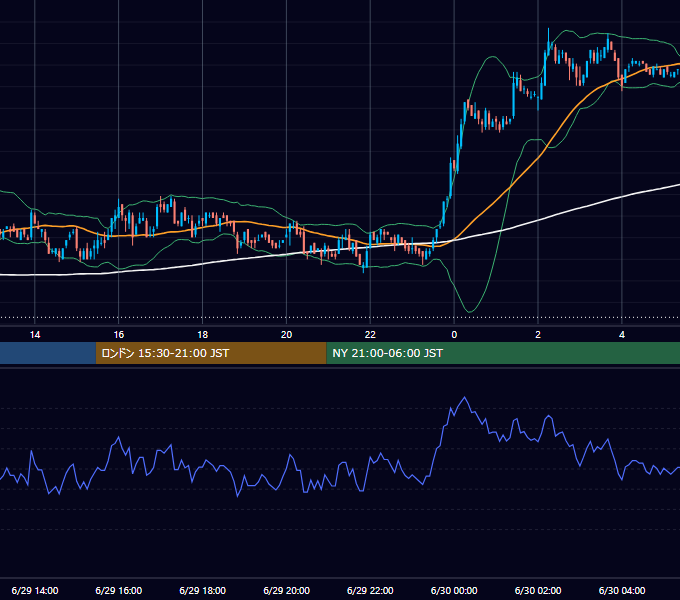Screen dimensions: 680x600
Task: Click time axis label 18
Action: pyautogui.click(x=203, y=335)
